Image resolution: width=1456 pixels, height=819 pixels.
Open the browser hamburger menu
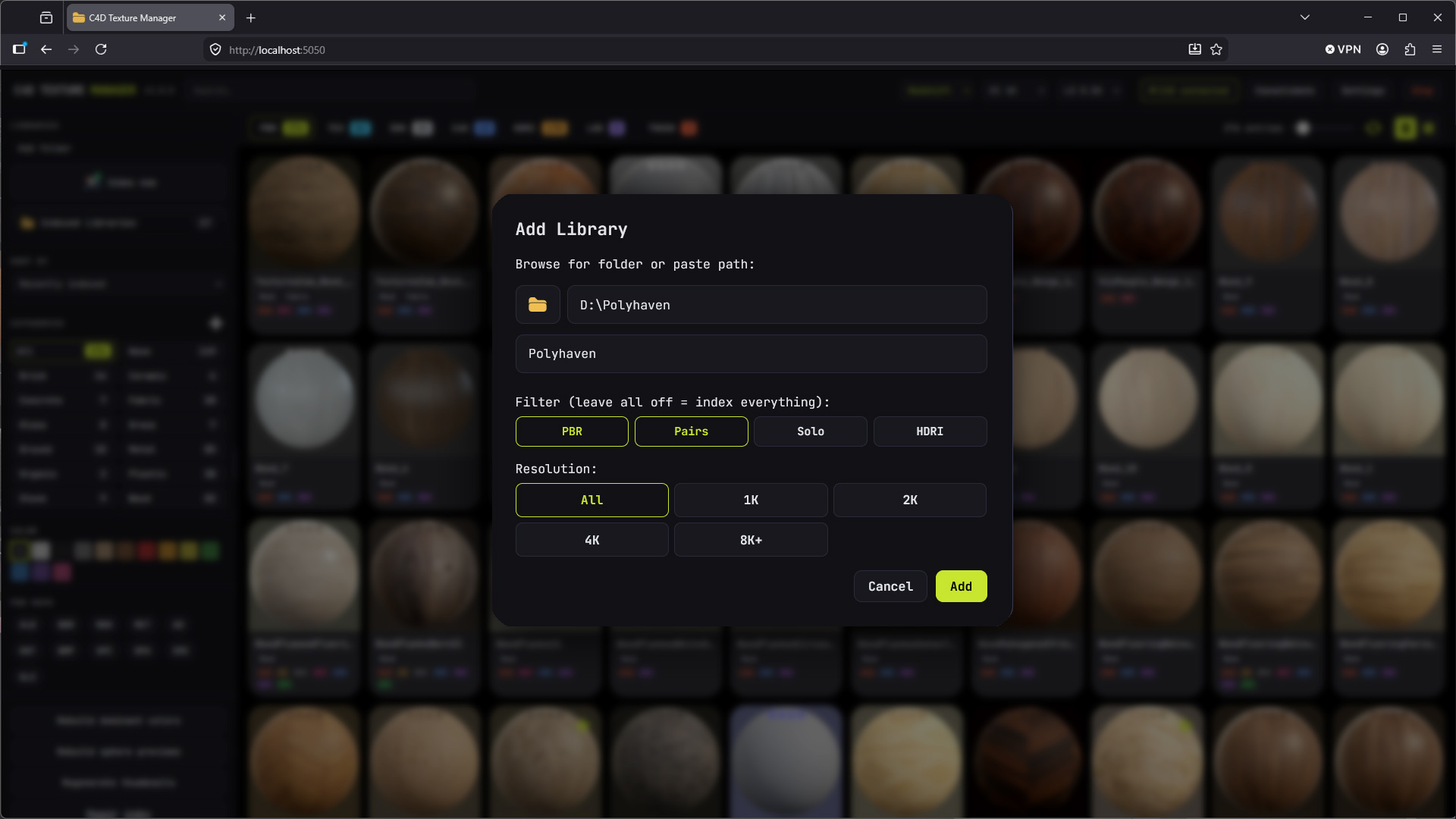[1437, 49]
